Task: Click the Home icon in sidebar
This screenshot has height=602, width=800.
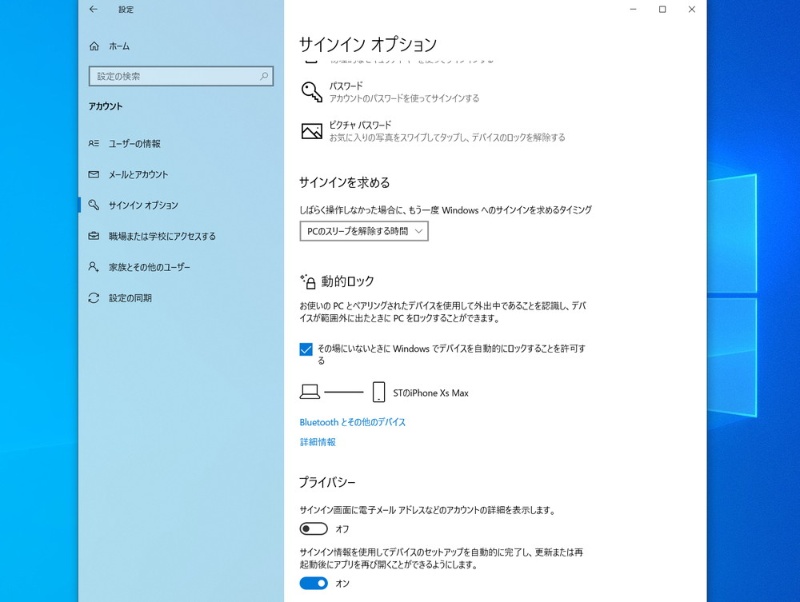Action: point(94,46)
